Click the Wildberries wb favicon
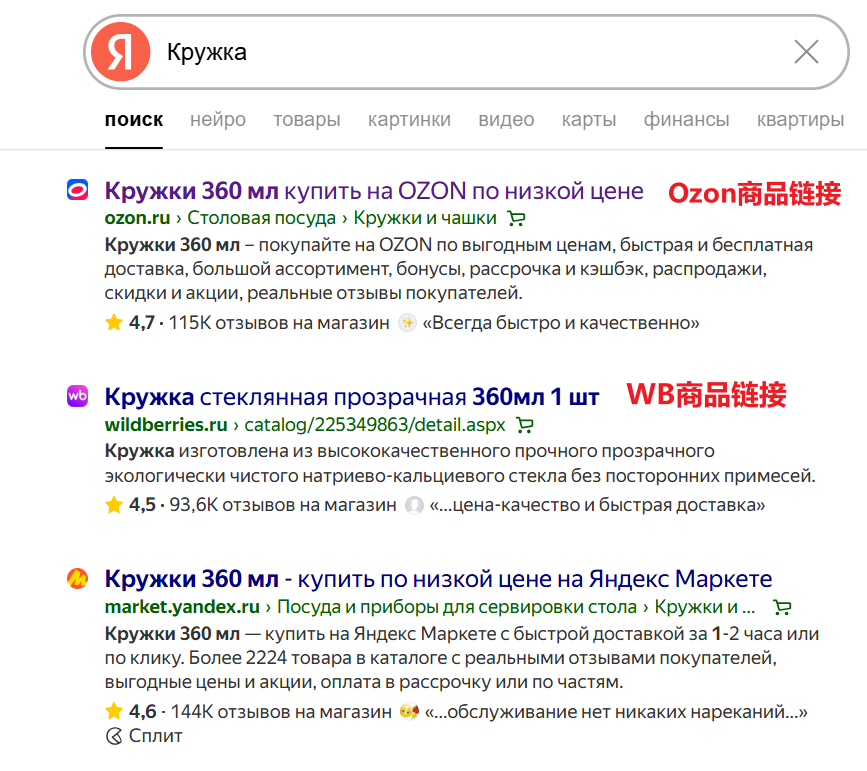This screenshot has height=771, width=867. [x=77, y=396]
